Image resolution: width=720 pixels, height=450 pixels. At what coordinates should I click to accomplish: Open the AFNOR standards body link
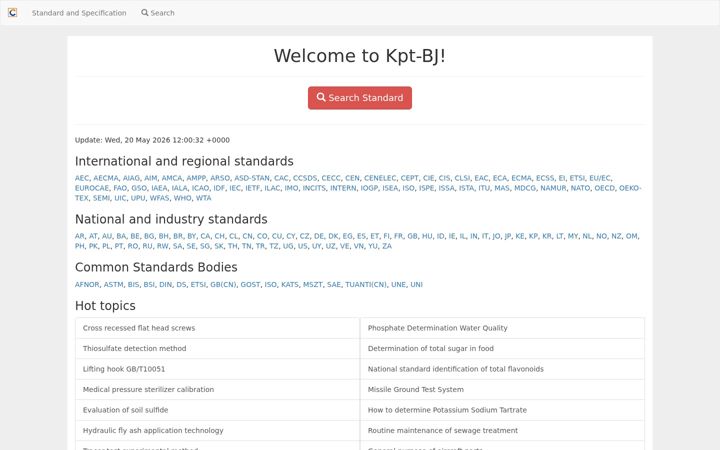(87, 285)
